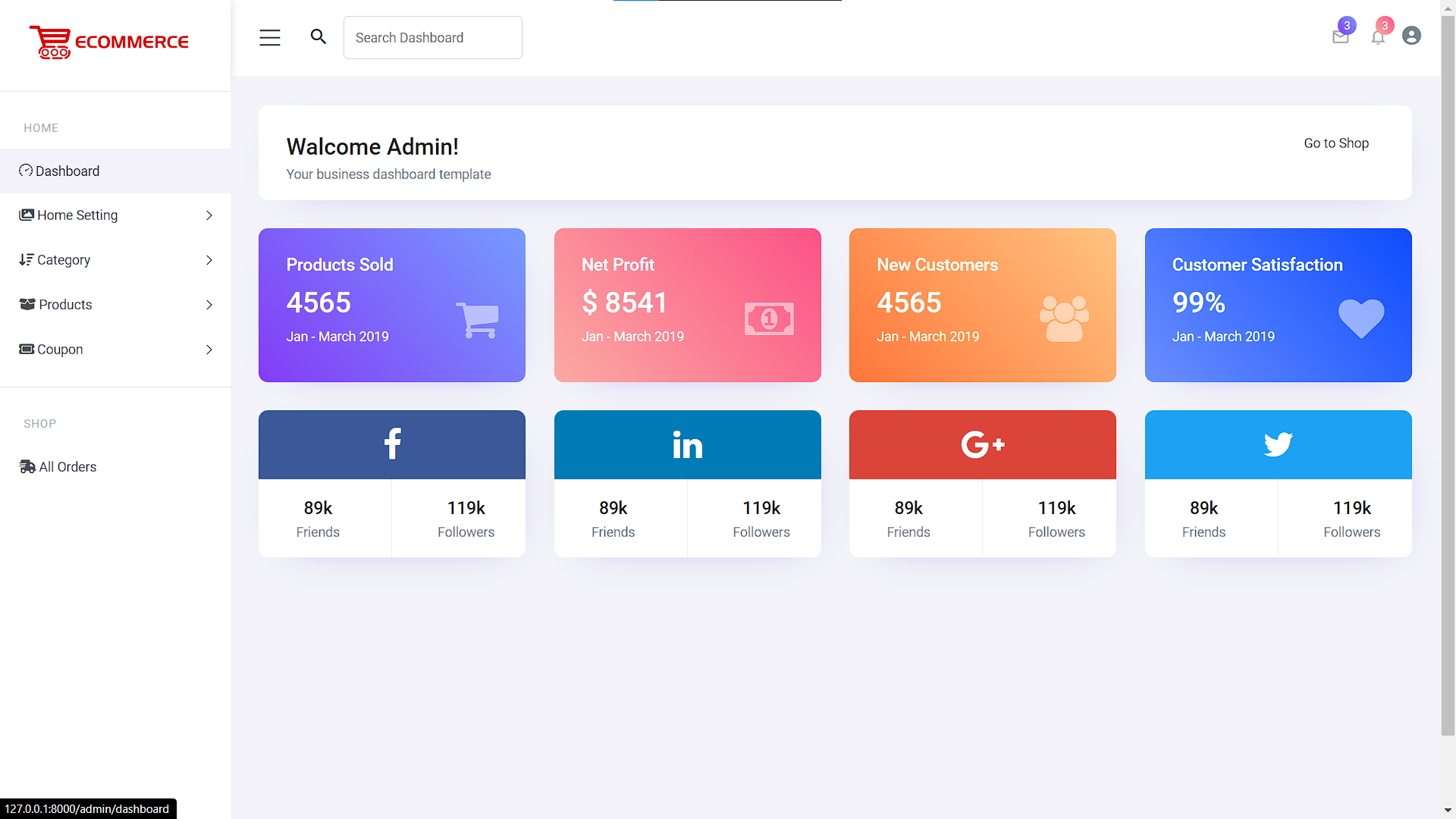Image resolution: width=1456 pixels, height=819 pixels.
Task: Click the LinkedIn logo card
Action: point(687,444)
